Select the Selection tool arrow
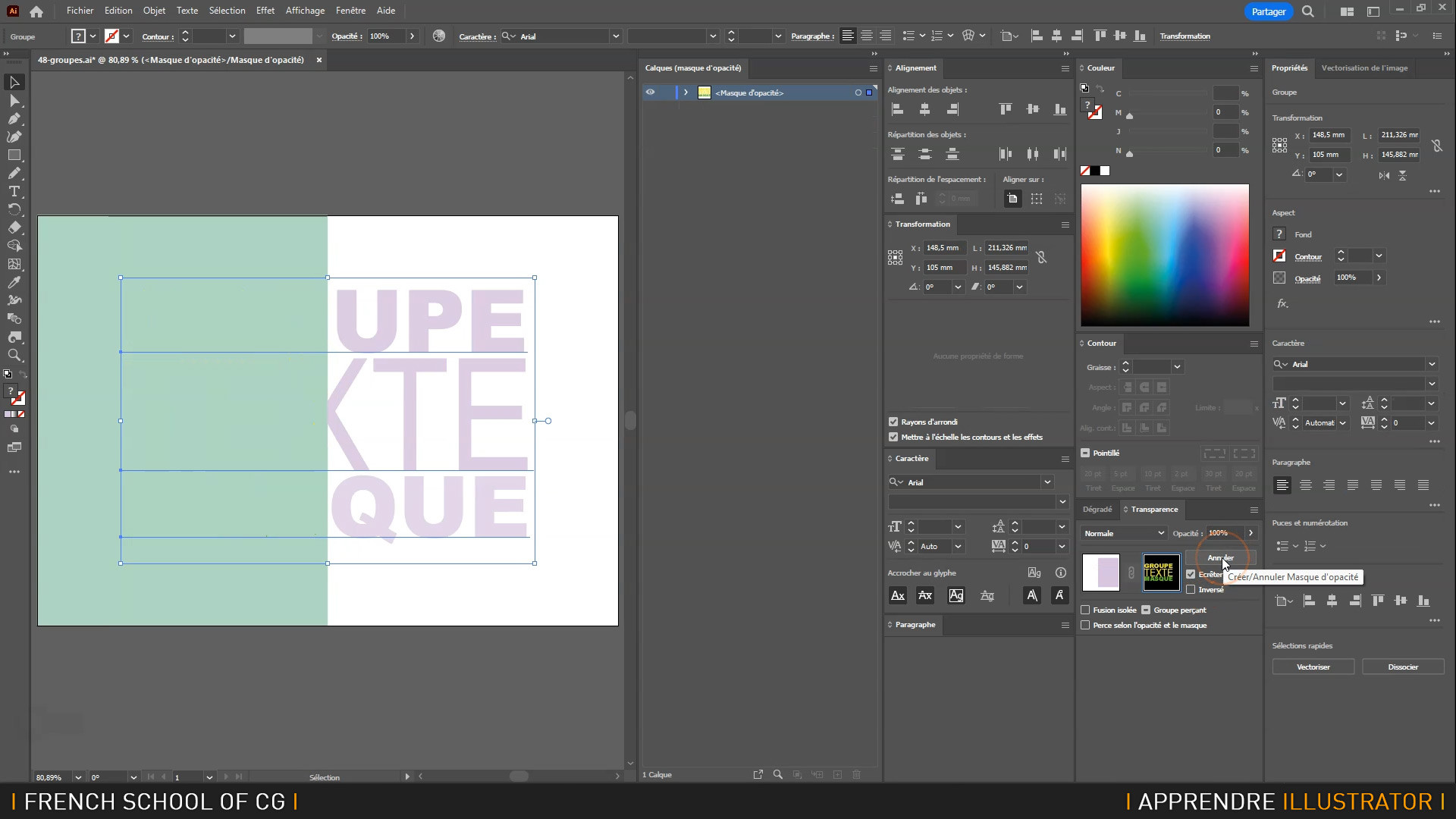 (x=14, y=82)
